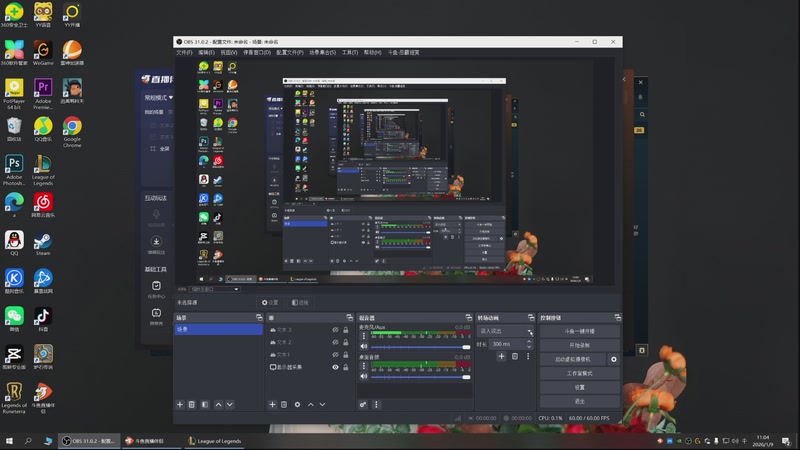Open Mic/Aux channel three-dot options
This screenshot has height=450, width=800.
click(364, 336)
